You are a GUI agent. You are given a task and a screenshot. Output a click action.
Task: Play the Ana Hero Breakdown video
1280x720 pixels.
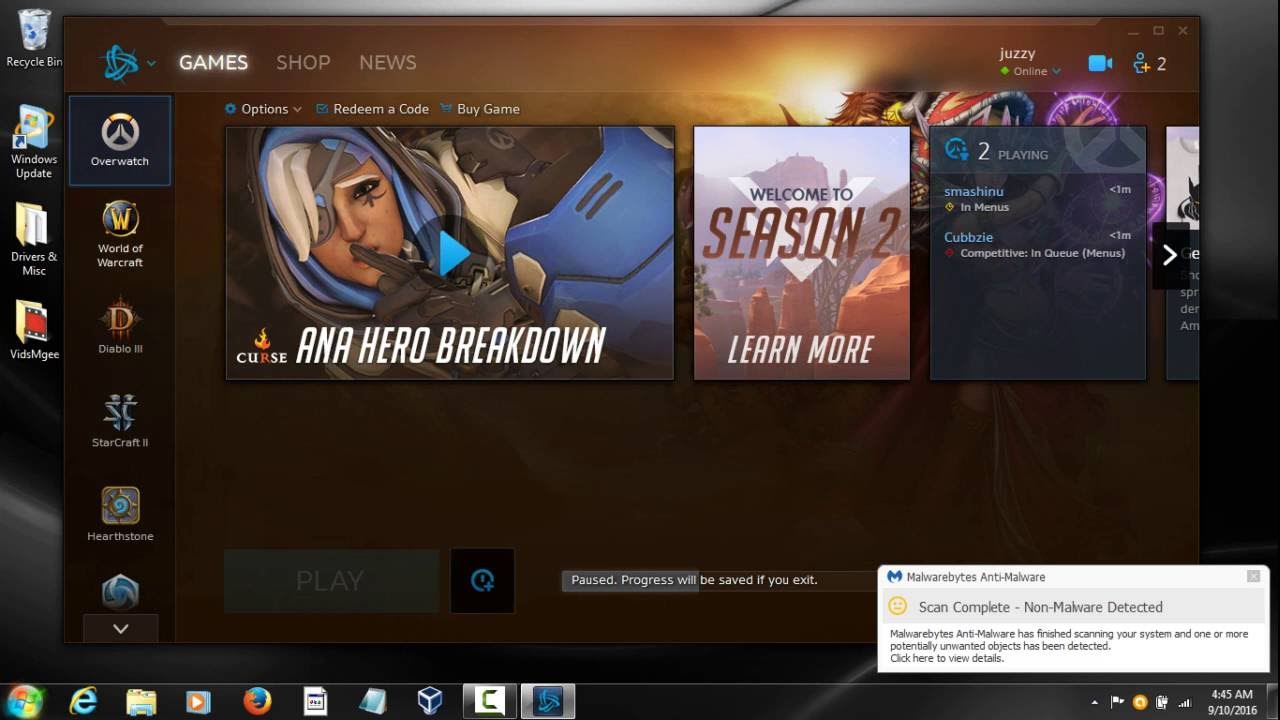pos(454,254)
